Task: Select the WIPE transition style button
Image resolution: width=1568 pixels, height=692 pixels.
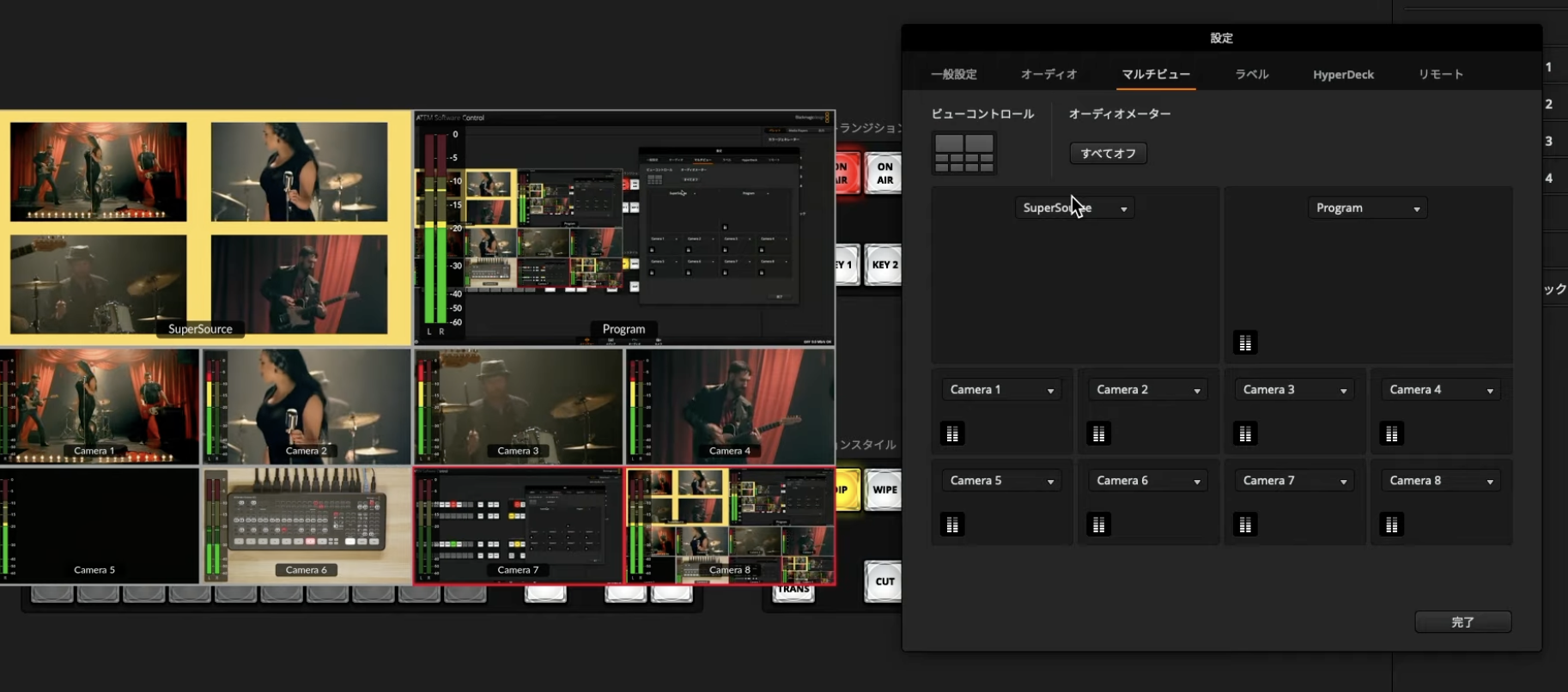Action: [884, 490]
